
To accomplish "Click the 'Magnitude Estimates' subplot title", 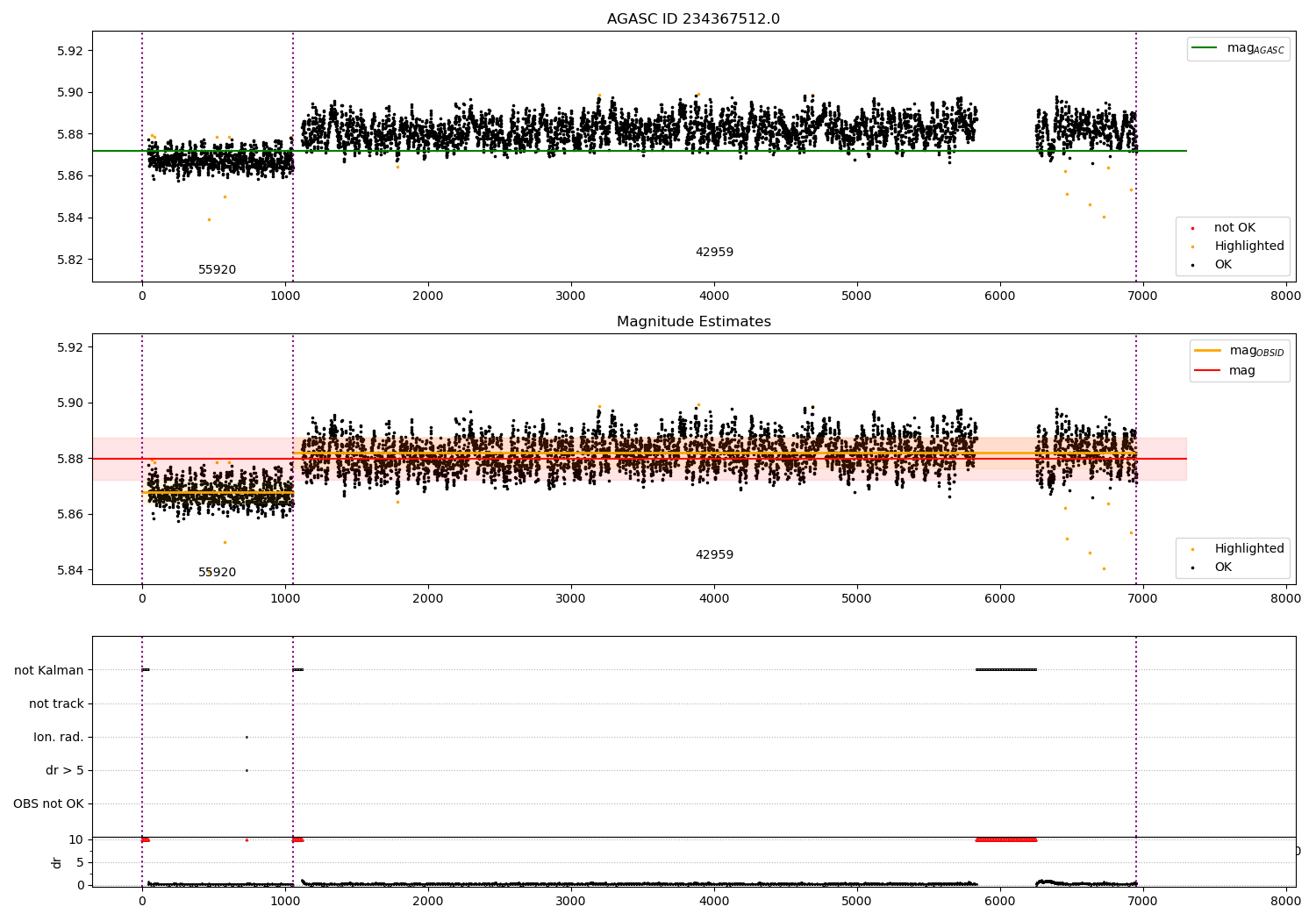I will [693, 322].
